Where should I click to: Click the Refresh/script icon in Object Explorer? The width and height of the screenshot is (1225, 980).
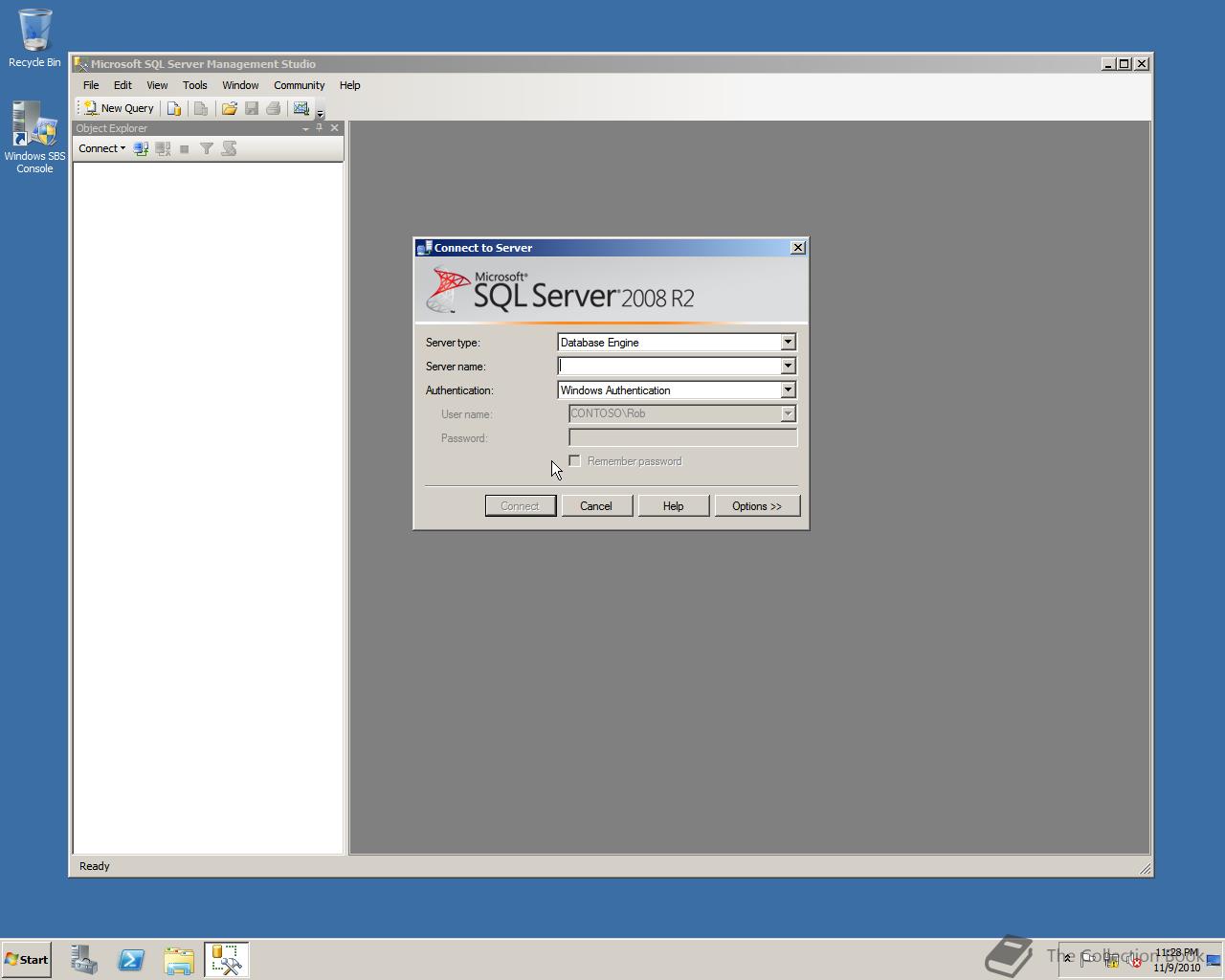(x=229, y=148)
